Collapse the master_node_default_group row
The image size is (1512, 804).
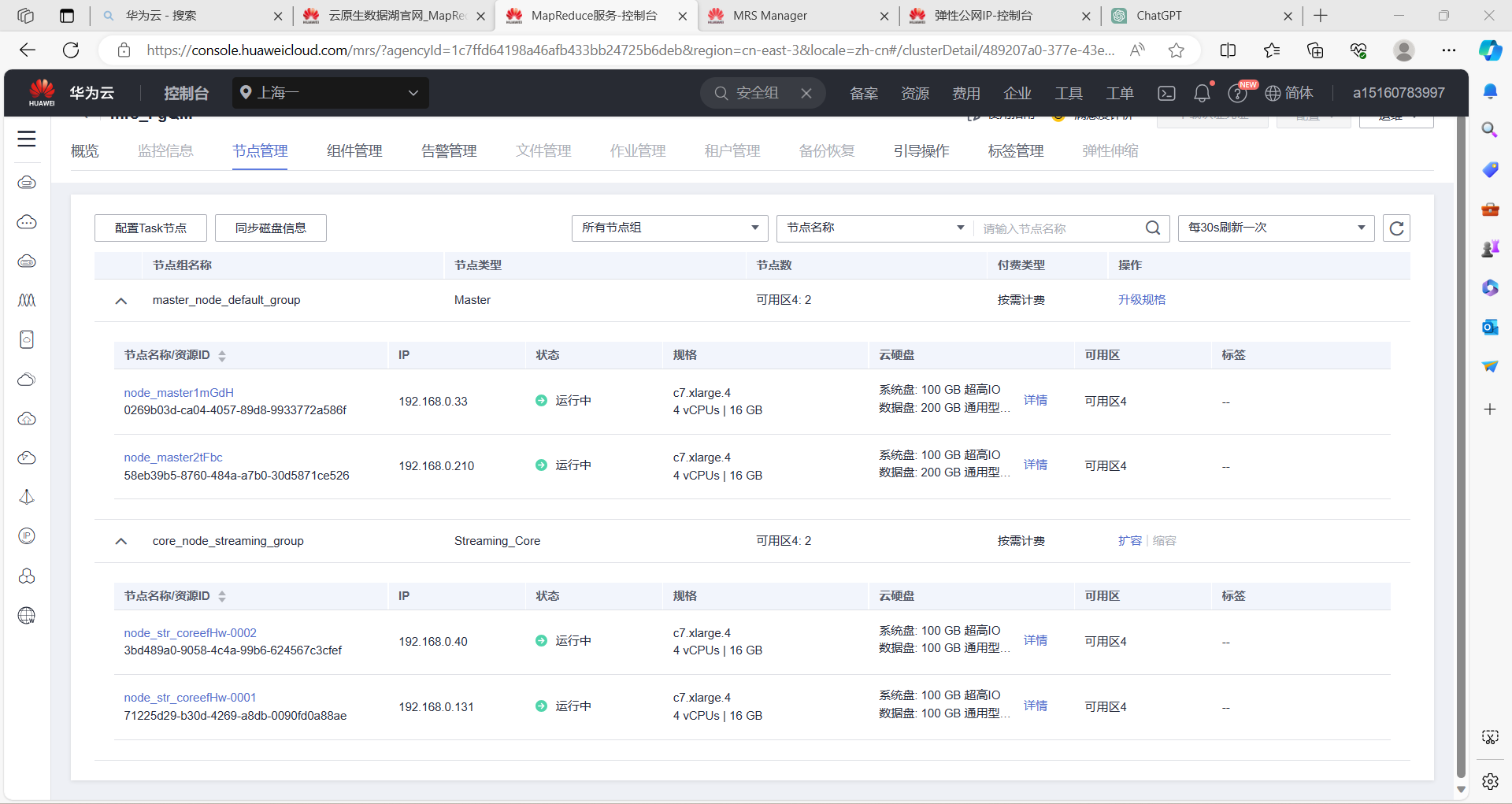coord(121,301)
